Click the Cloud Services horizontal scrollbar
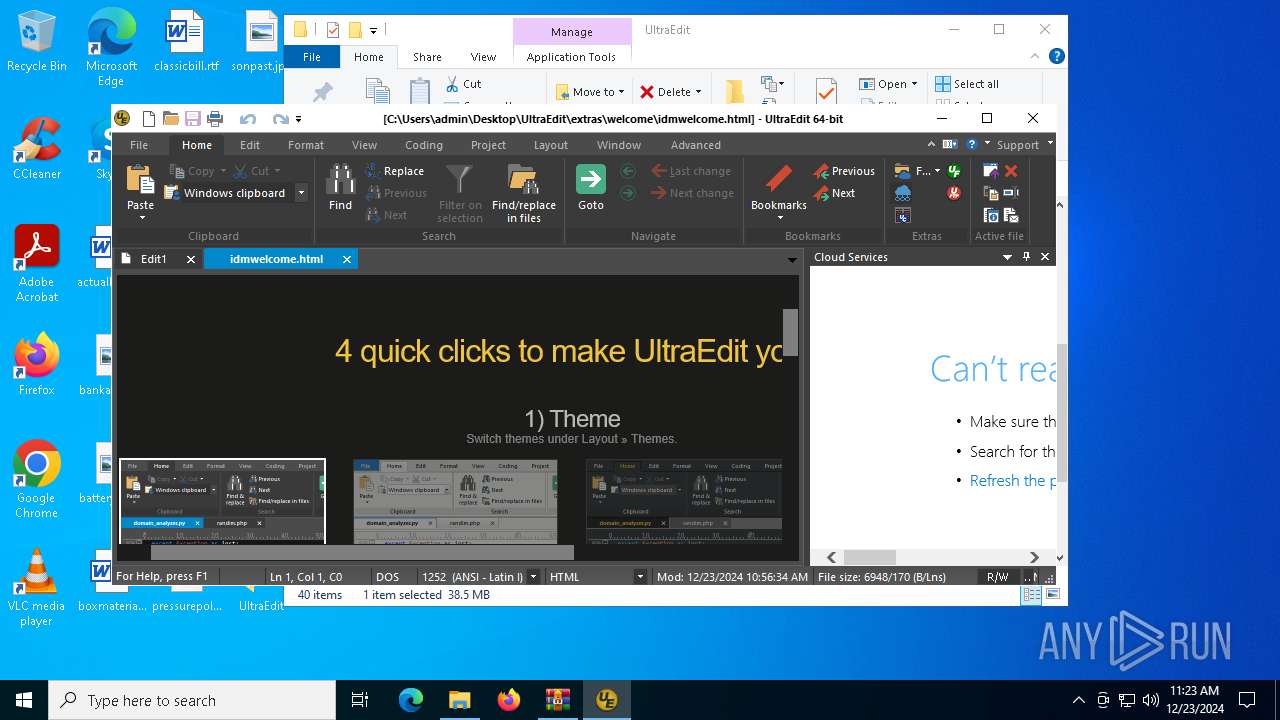Image resolution: width=1280 pixels, height=720 pixels. pos(870,557)
